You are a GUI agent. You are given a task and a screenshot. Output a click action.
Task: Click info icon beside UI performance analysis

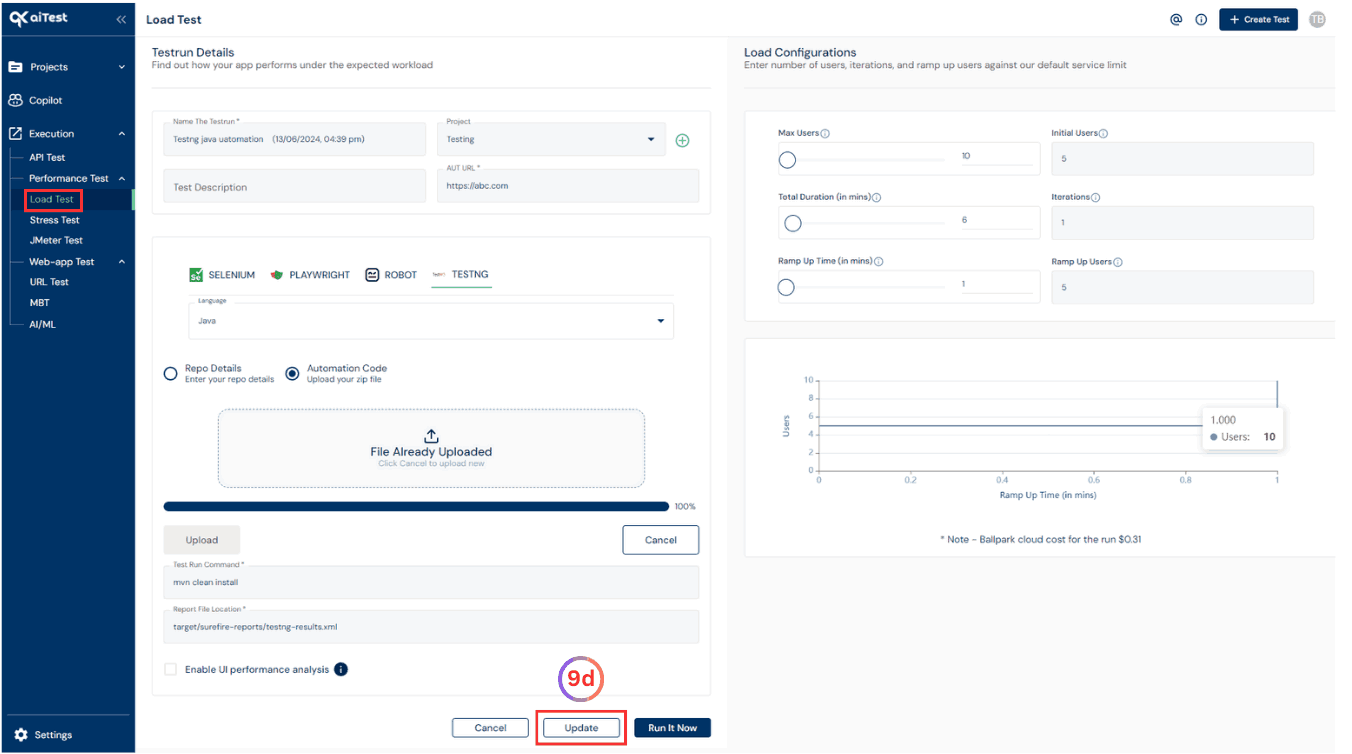[341, 669]
